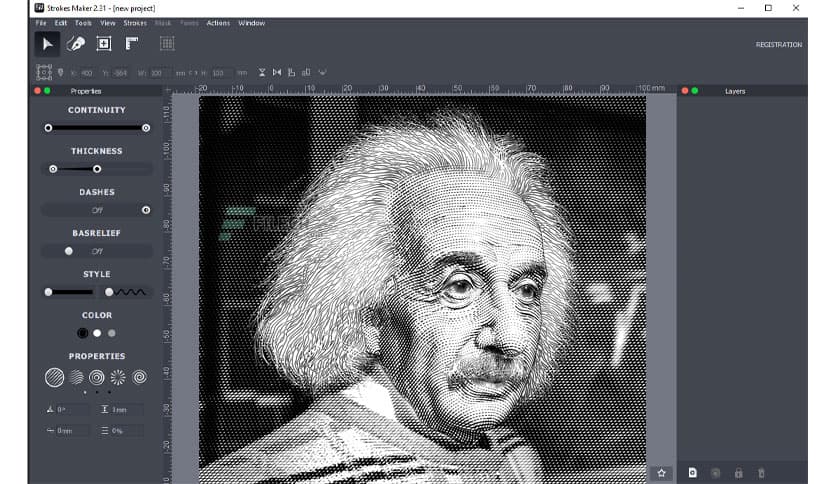
Task: Click the Einstein engraving image on canvas
Action: click(422, 288)
